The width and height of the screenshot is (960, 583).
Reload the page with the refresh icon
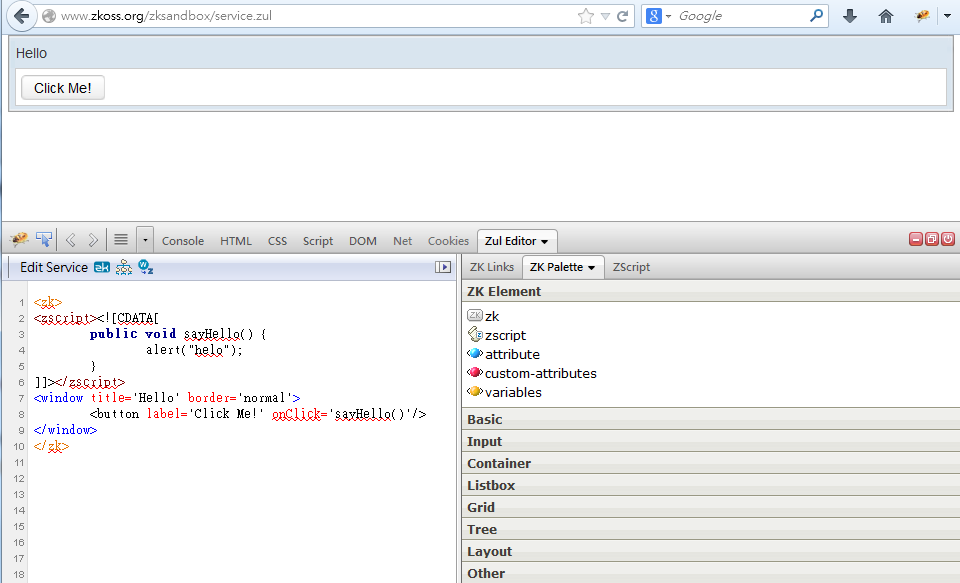click(x=623, y=17)
